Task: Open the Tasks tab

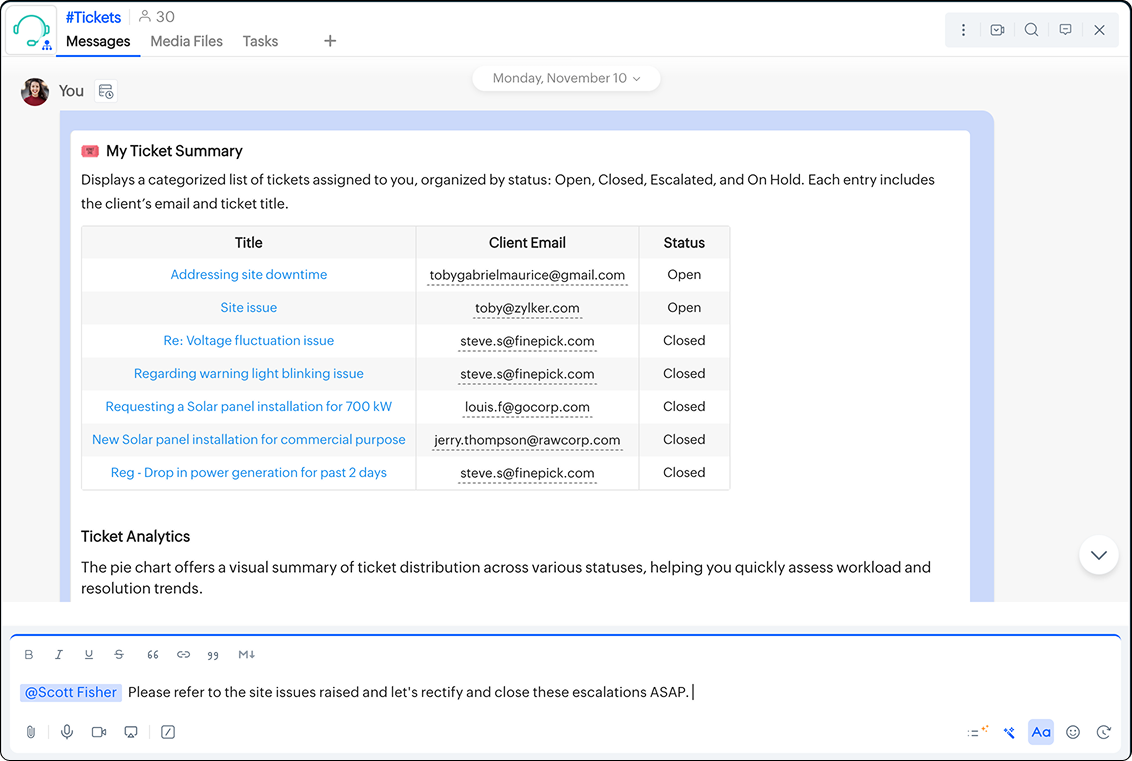Action: coord(260,41)
